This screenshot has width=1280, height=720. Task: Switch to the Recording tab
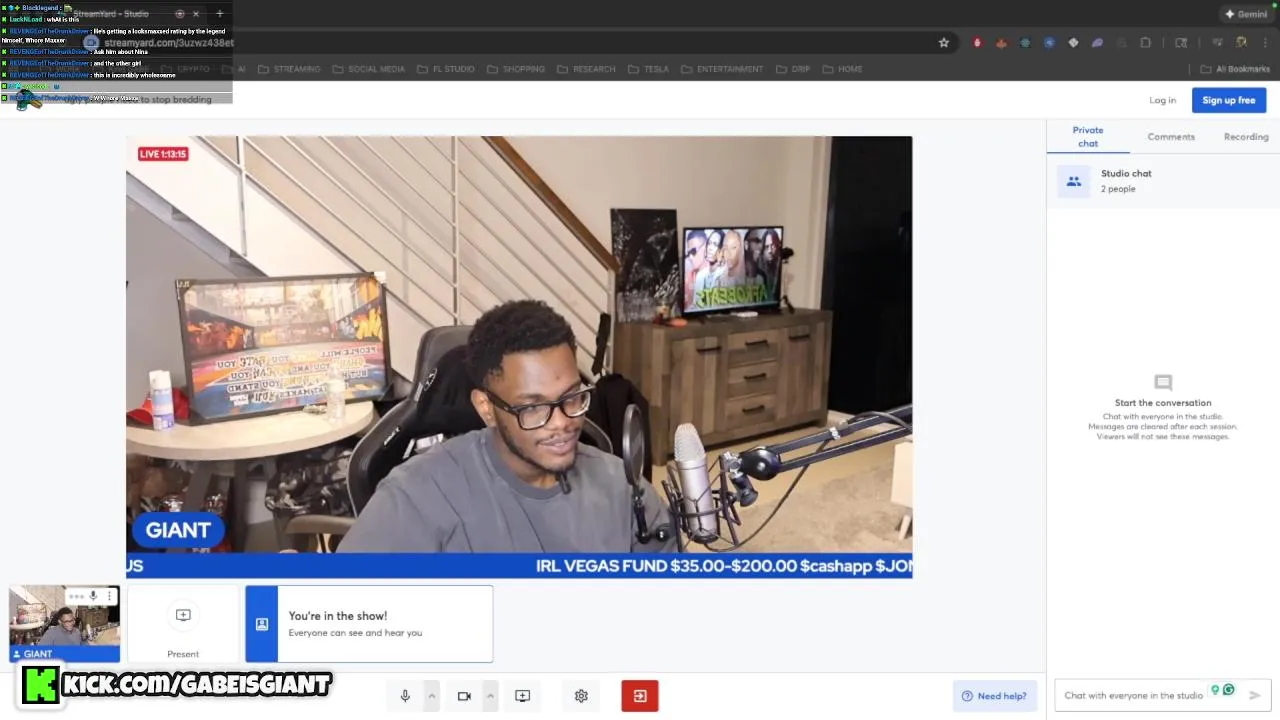pos(1246,137)
